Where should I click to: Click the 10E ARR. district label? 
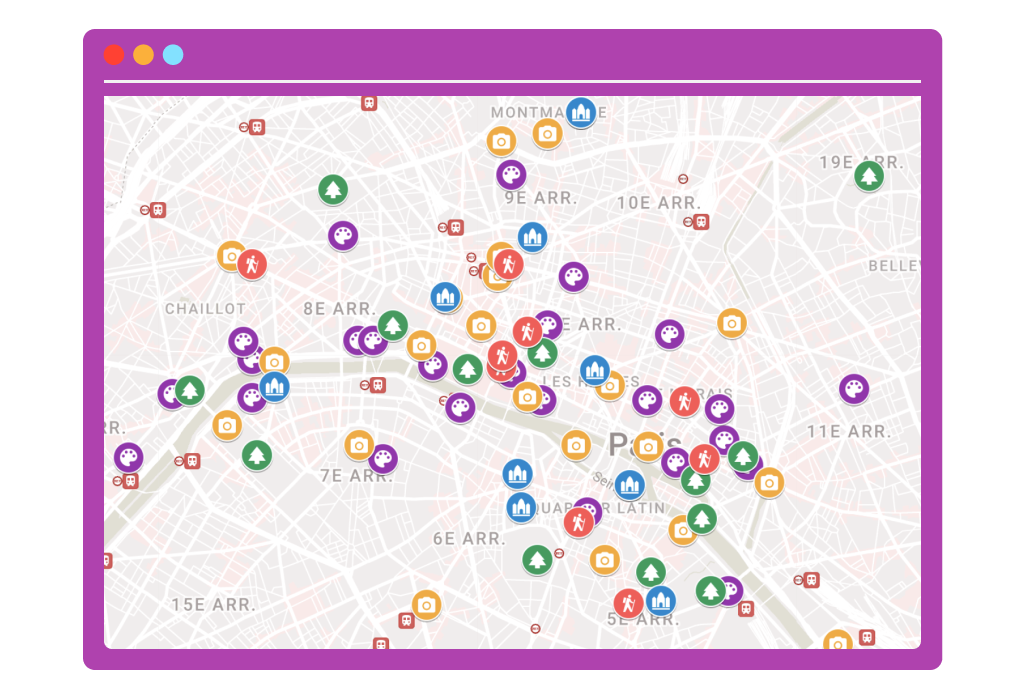click(659, 203)
